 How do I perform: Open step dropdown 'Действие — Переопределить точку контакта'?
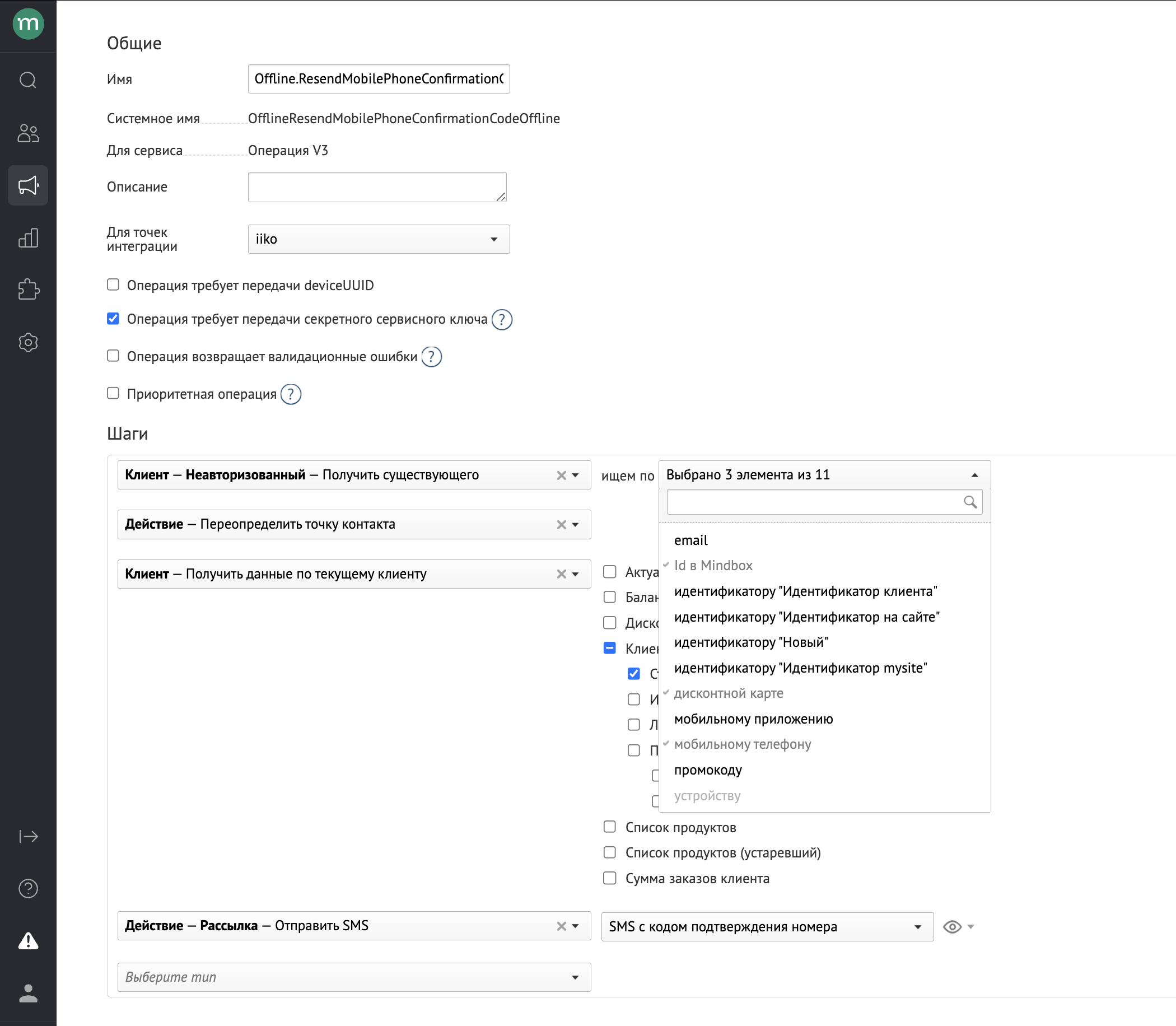[354, 524]
